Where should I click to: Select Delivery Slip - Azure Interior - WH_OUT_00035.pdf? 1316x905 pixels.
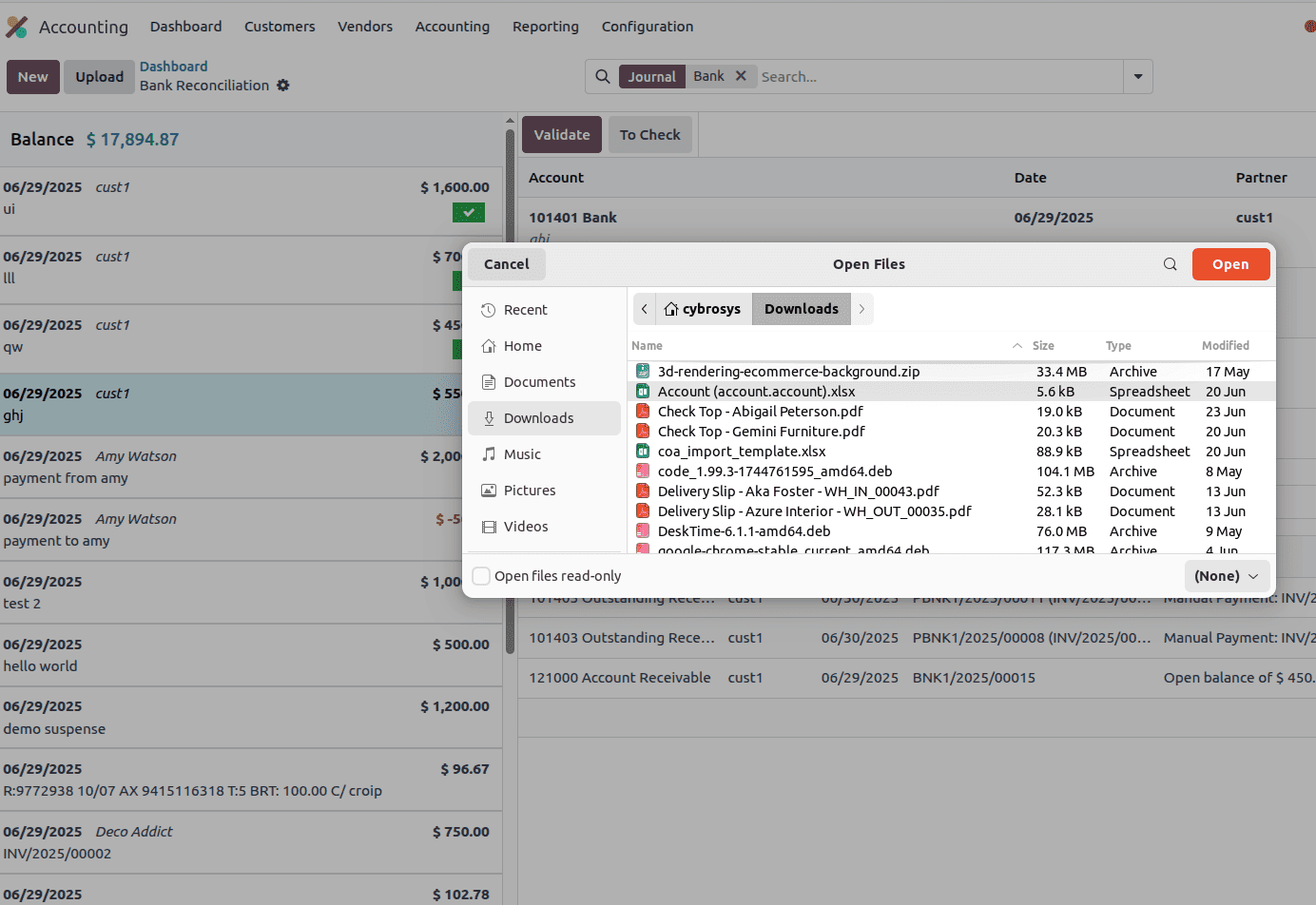tap(951, 511)
